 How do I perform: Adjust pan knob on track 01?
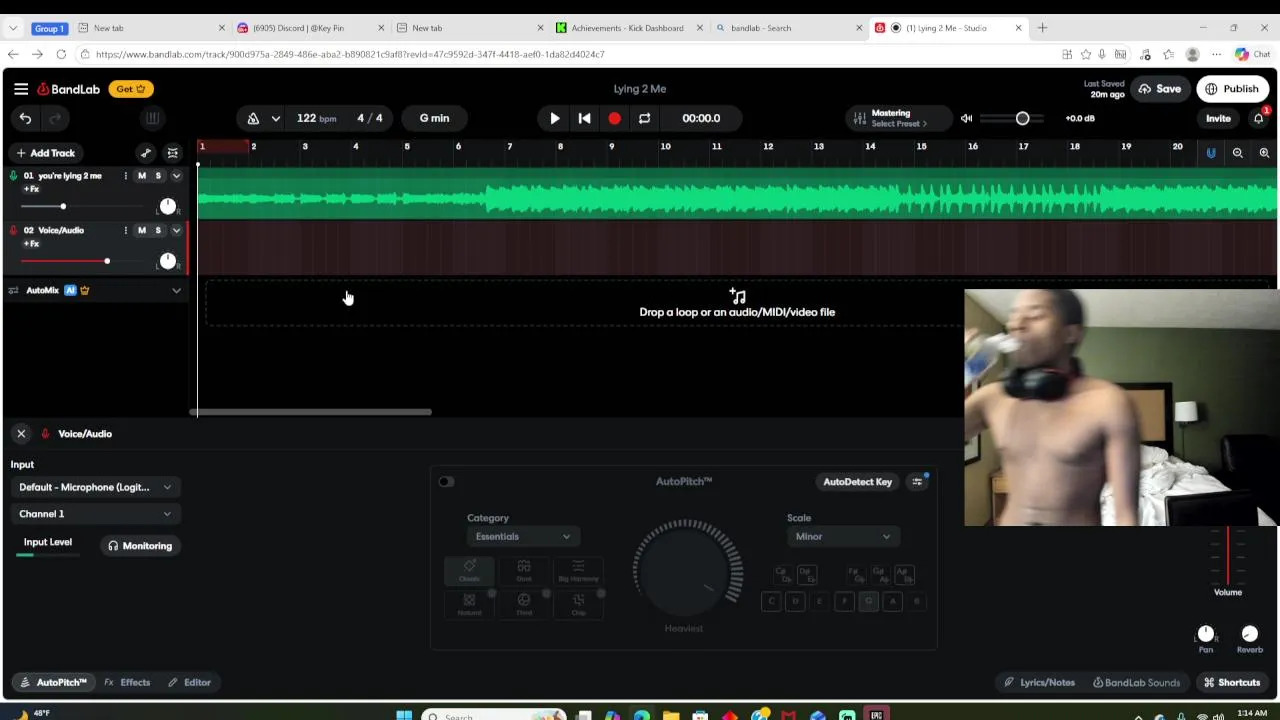[x=167, y=207]
